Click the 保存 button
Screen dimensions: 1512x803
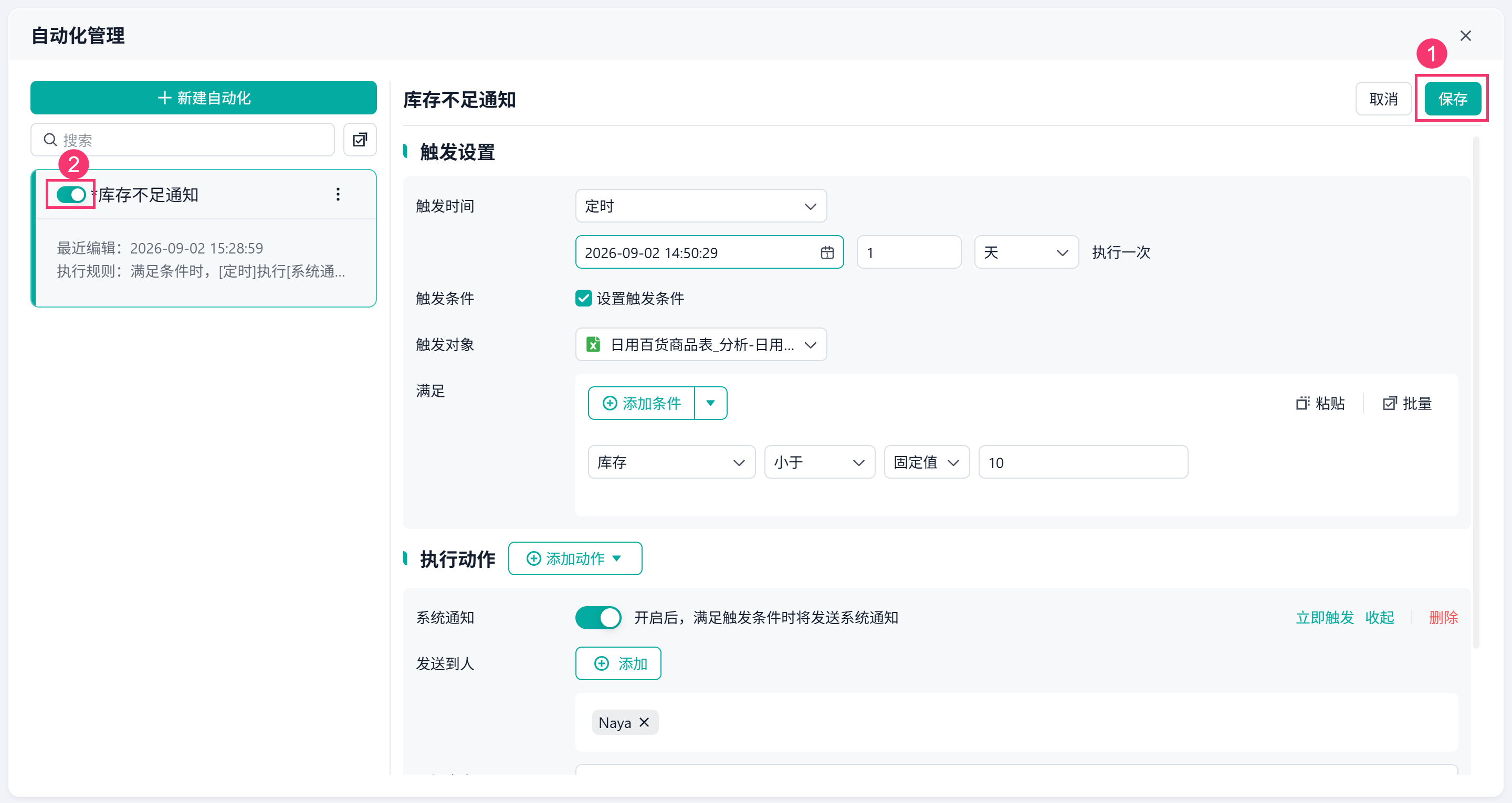pos(1453,99)
